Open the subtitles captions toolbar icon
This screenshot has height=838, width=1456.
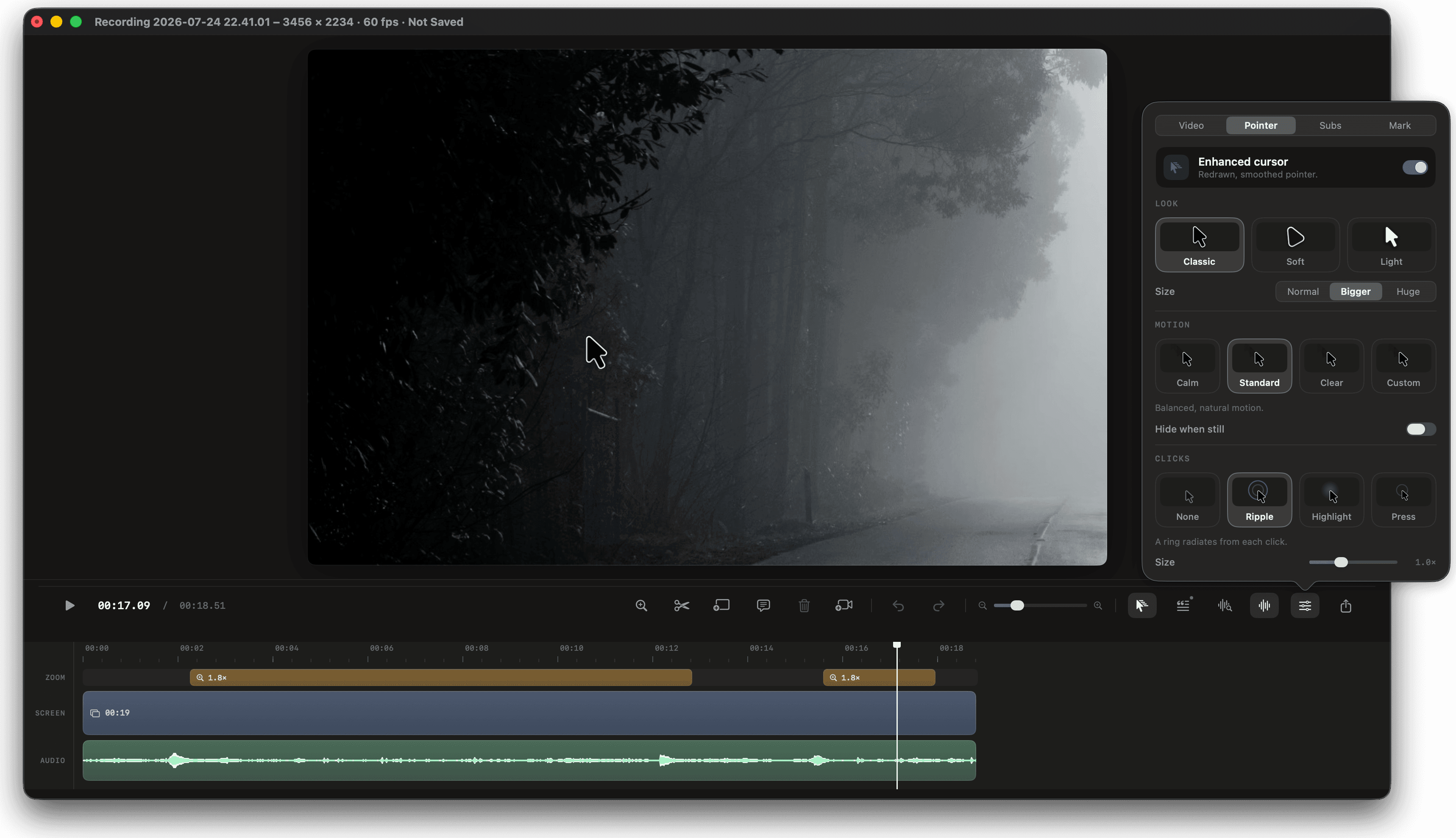click(x=1184, y=605)
